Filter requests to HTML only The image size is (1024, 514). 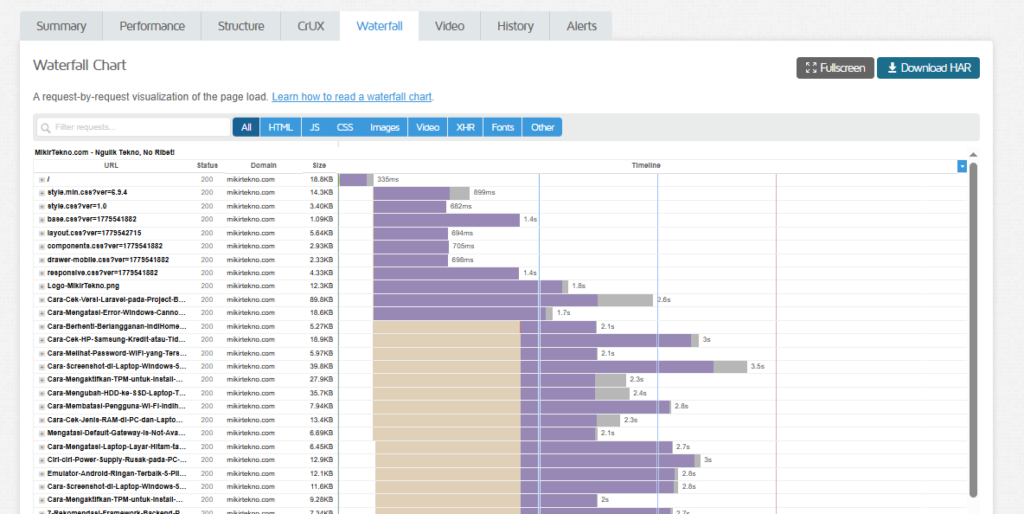281,127
